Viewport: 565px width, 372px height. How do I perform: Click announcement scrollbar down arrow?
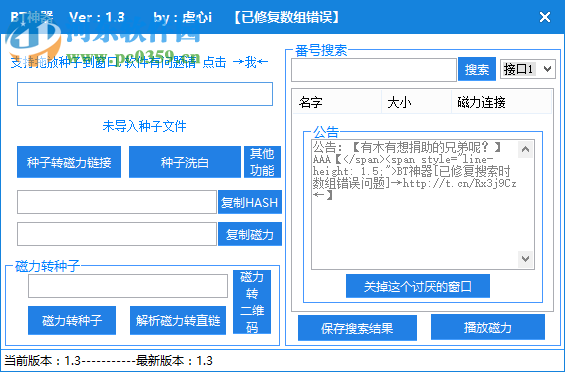pyautogui.click(x=525, y=258)
